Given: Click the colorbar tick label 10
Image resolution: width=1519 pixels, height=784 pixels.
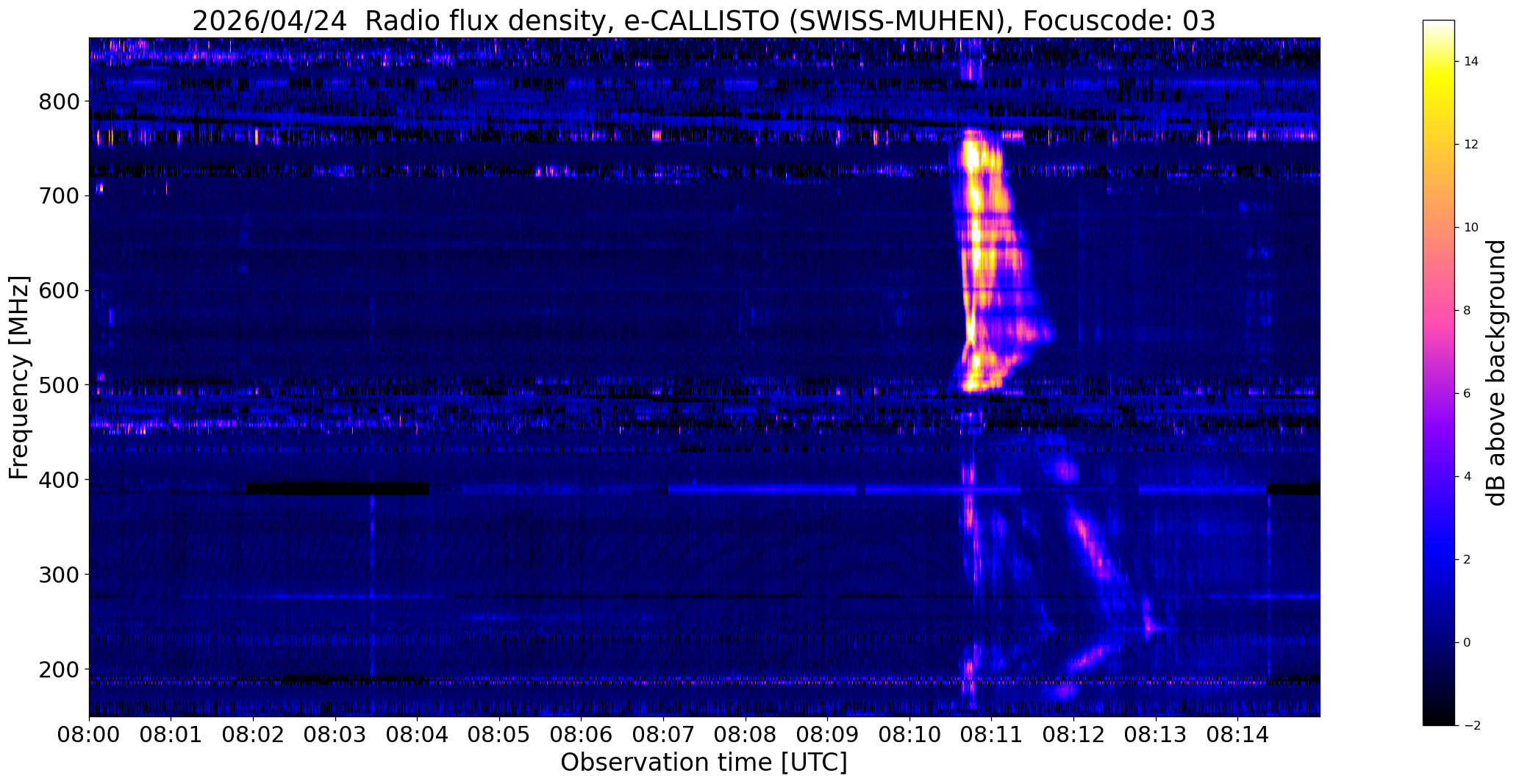Looking at the screenshot, I should (x=1471, y=228).
